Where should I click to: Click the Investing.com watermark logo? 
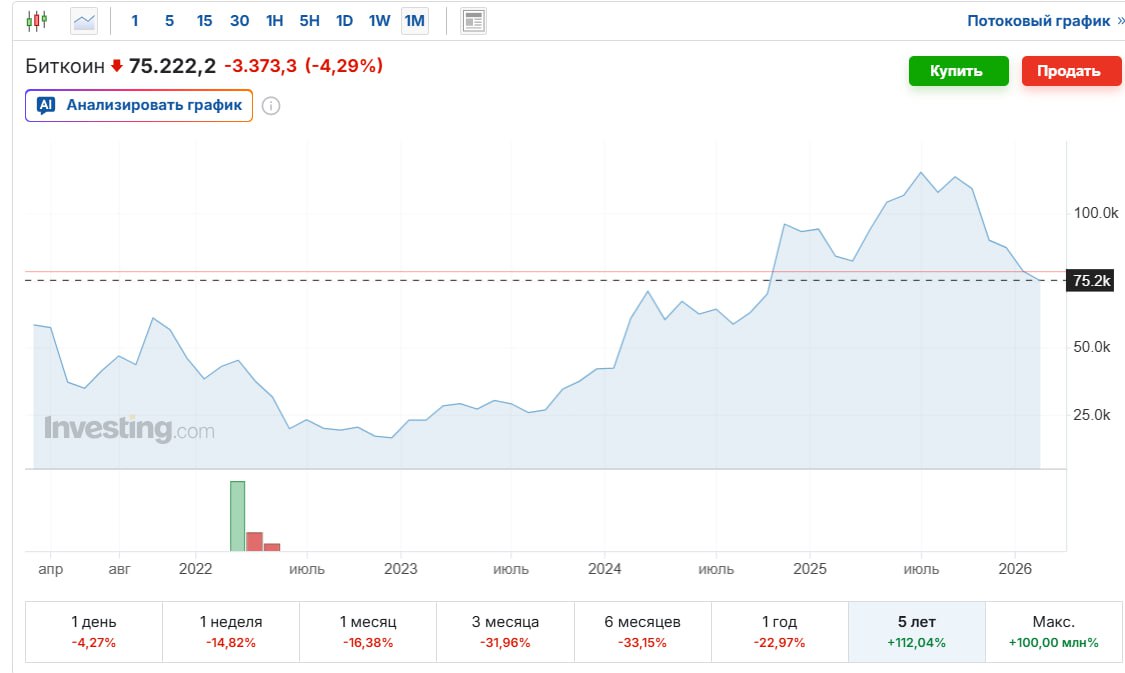pos(129,429)
